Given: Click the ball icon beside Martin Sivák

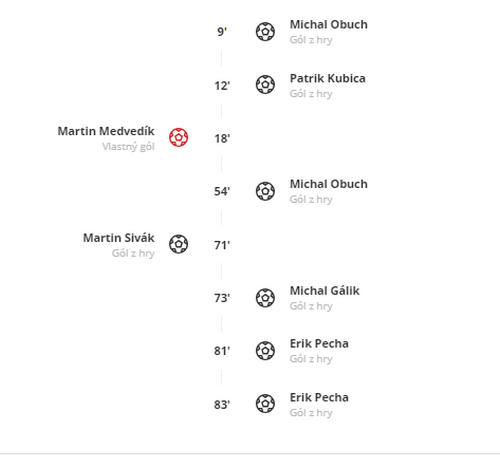Looking at the screenshot, I should click(179, 244).
